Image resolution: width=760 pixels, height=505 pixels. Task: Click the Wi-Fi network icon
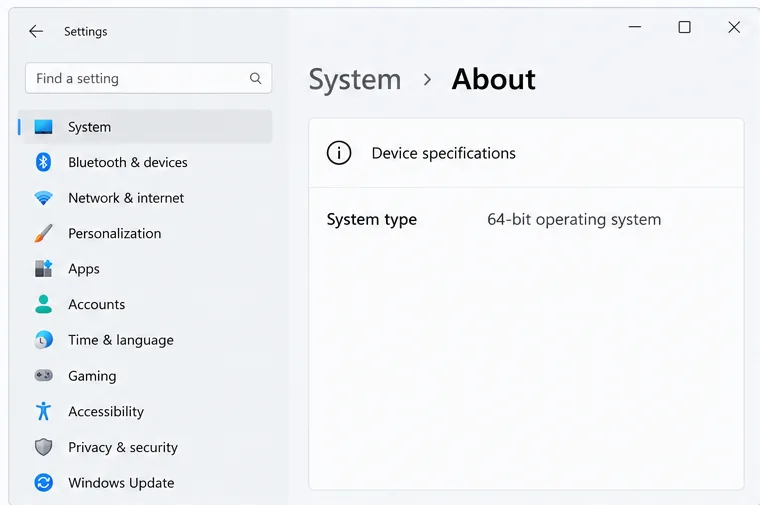(x=43, y=198)
